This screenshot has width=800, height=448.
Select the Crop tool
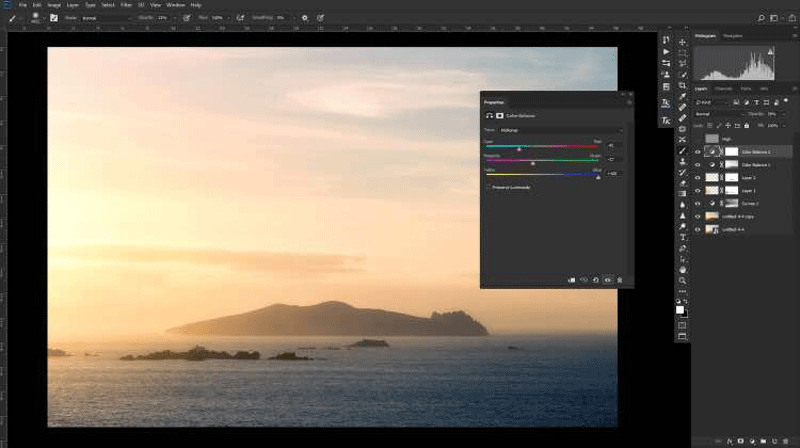click(682, 85)
